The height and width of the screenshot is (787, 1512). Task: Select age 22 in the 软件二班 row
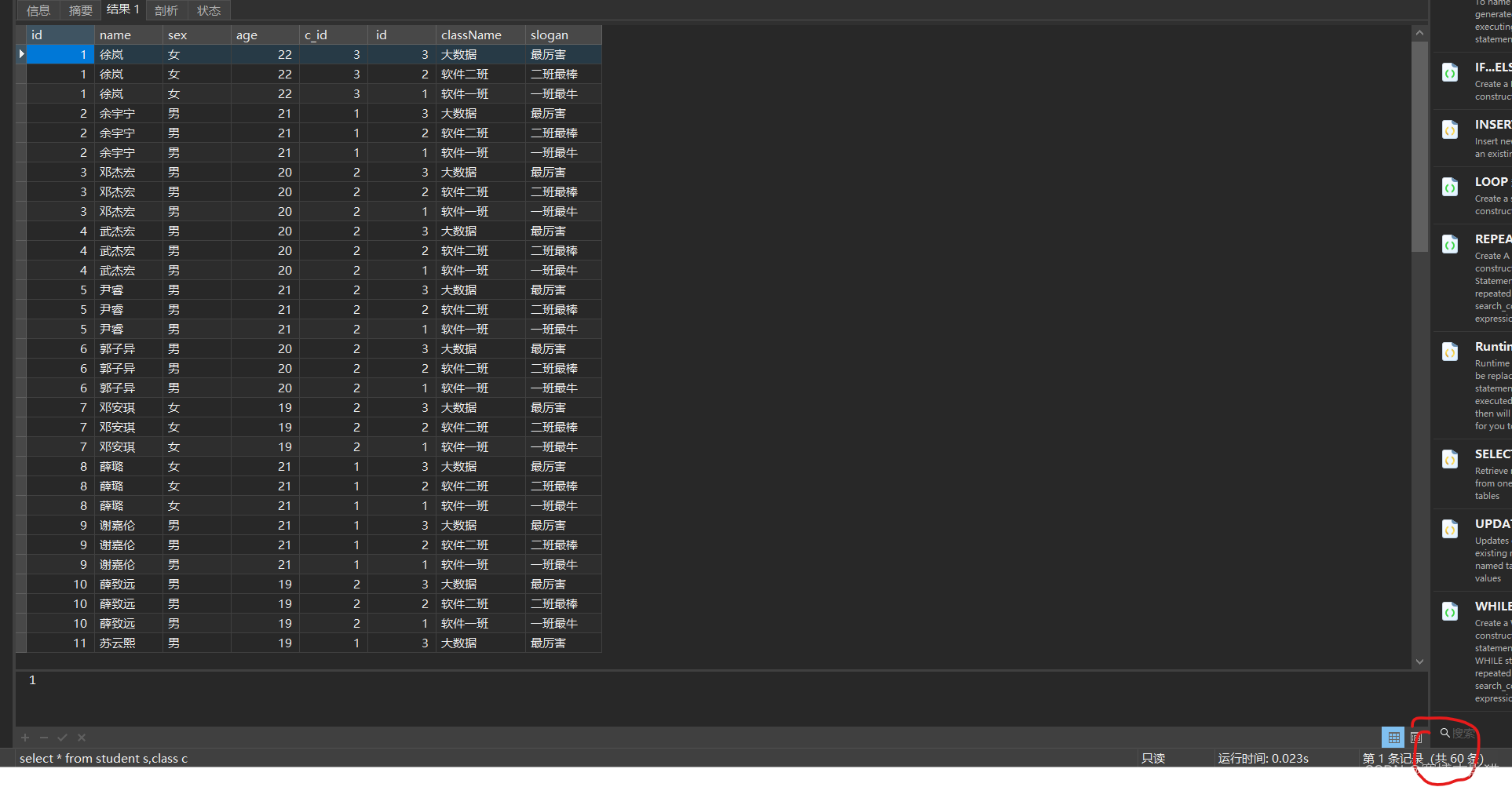click(265, 74)
